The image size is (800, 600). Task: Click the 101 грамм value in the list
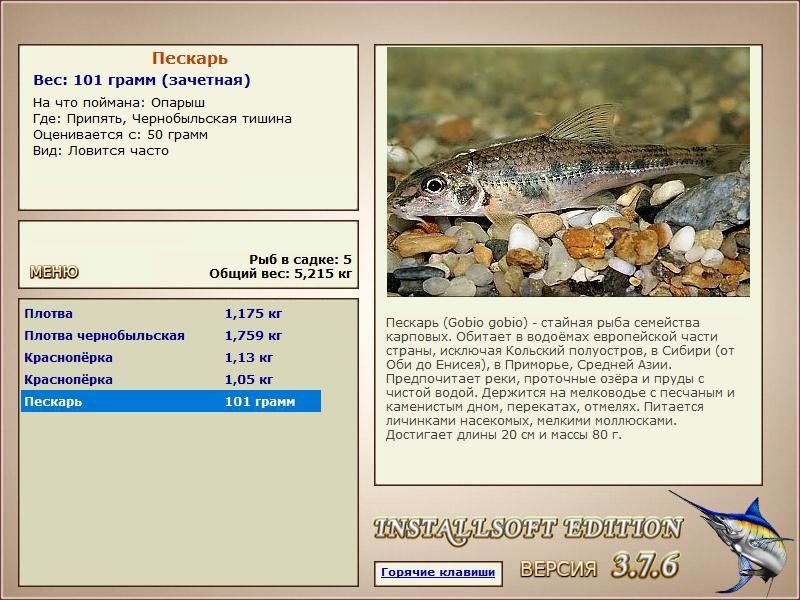click(260, 402)
